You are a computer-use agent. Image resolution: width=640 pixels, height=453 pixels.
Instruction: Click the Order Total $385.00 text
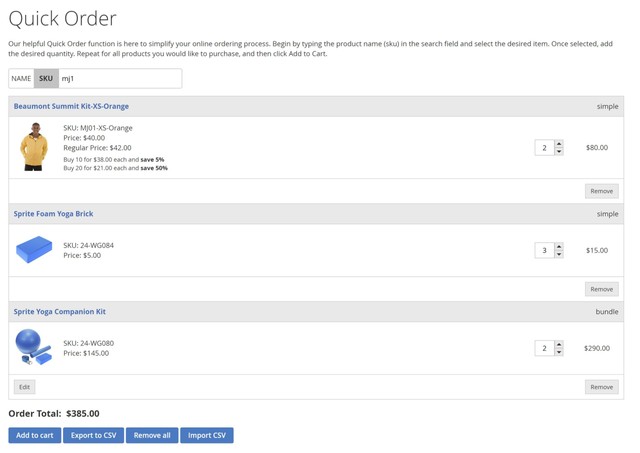click(x=54, y=414)
